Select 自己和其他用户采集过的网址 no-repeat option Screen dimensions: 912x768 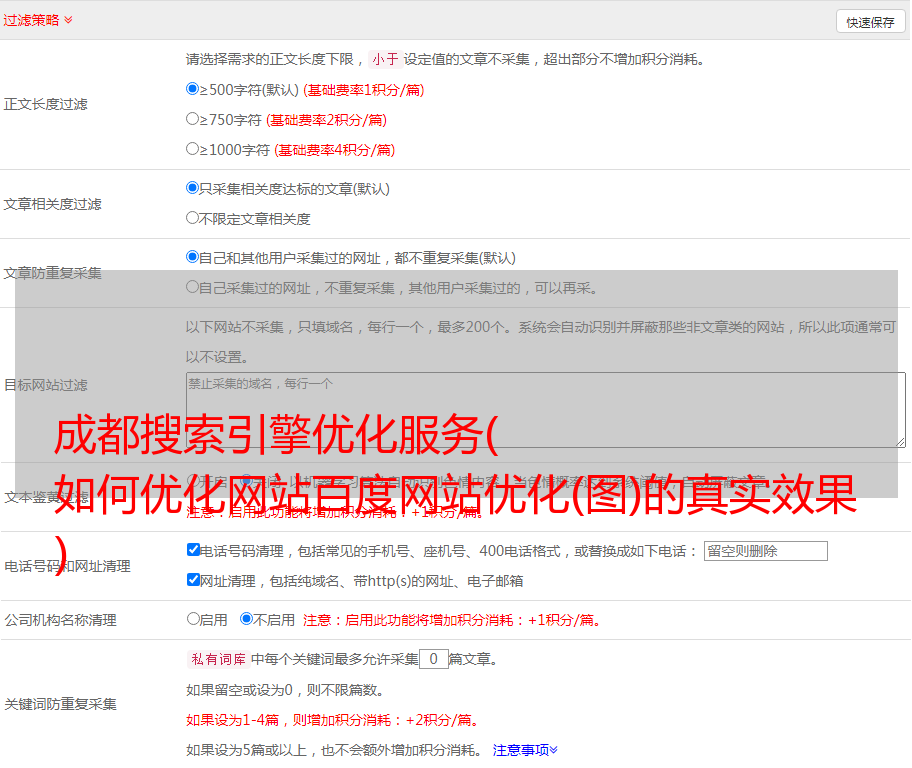(193, 257)
